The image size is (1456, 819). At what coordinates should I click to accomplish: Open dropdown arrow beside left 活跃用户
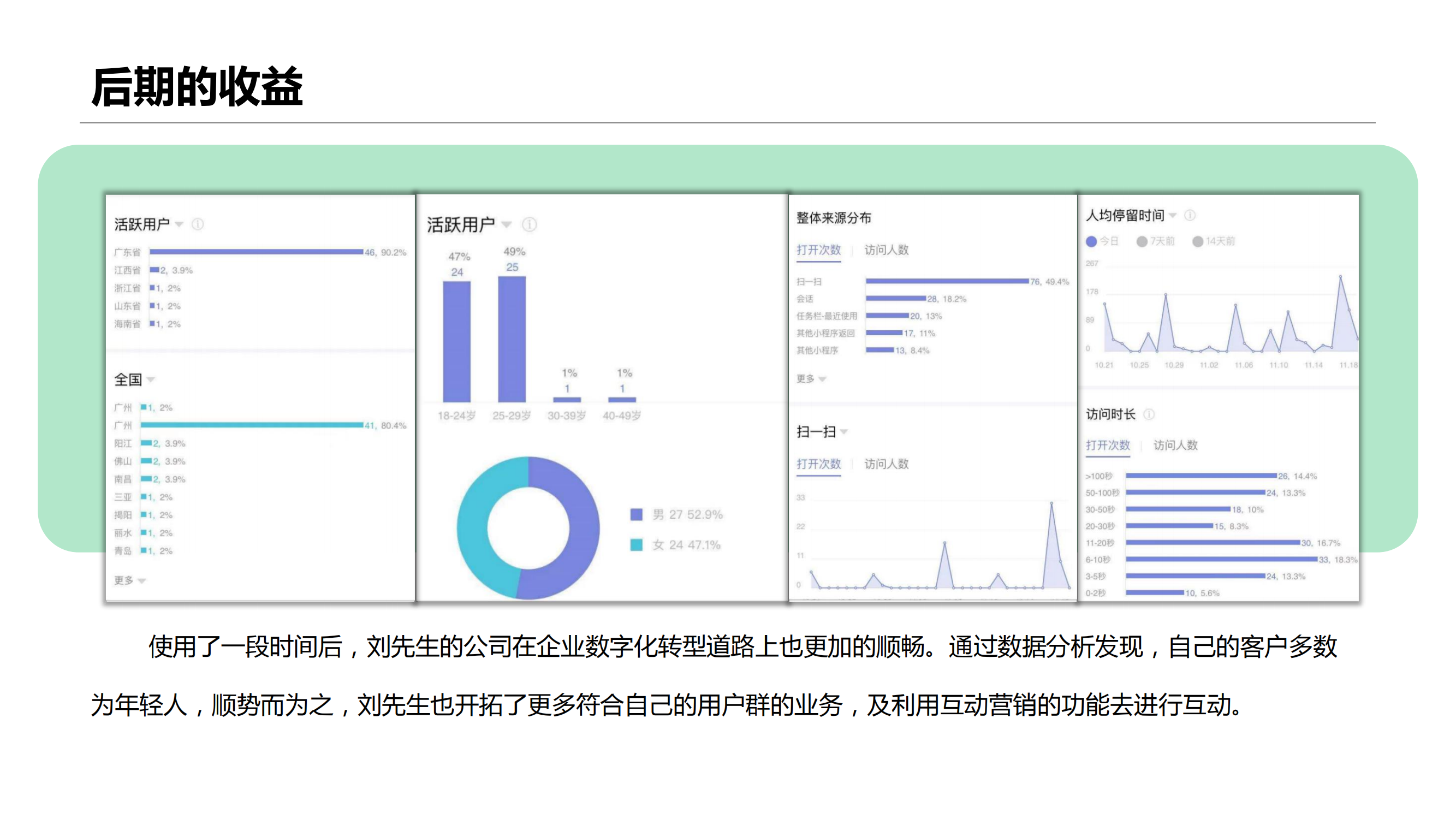click(179, 224)
